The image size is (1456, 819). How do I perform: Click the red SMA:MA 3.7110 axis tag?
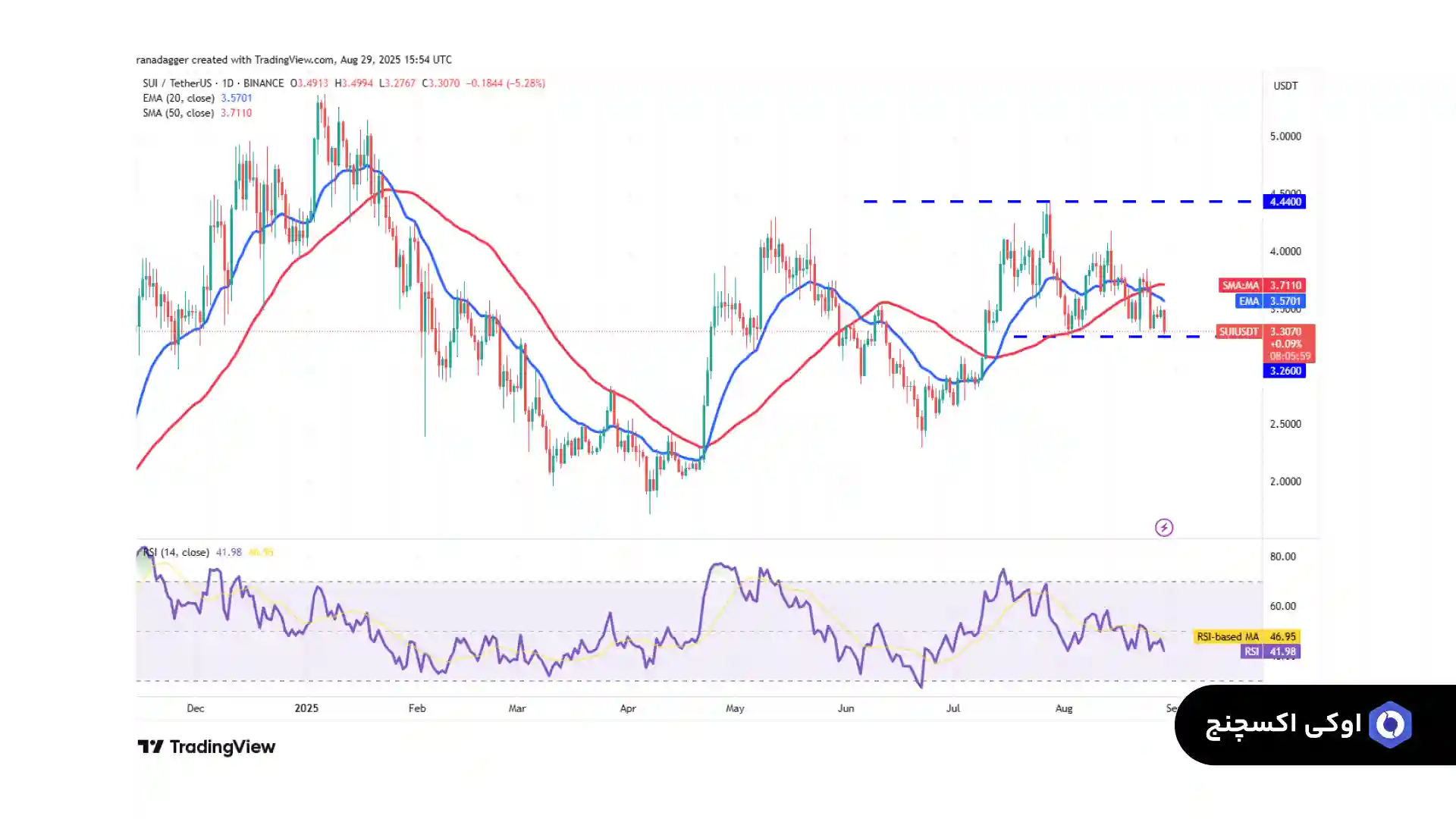1262,286
